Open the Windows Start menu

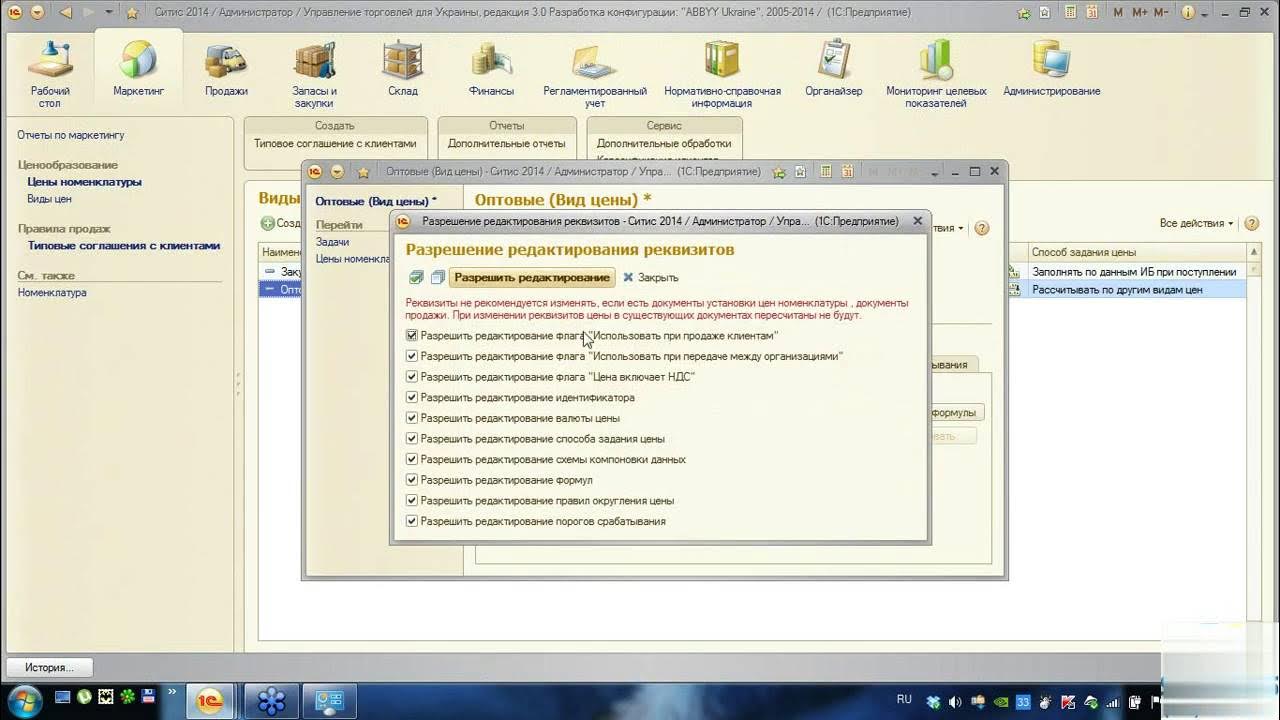pos(24,700)
